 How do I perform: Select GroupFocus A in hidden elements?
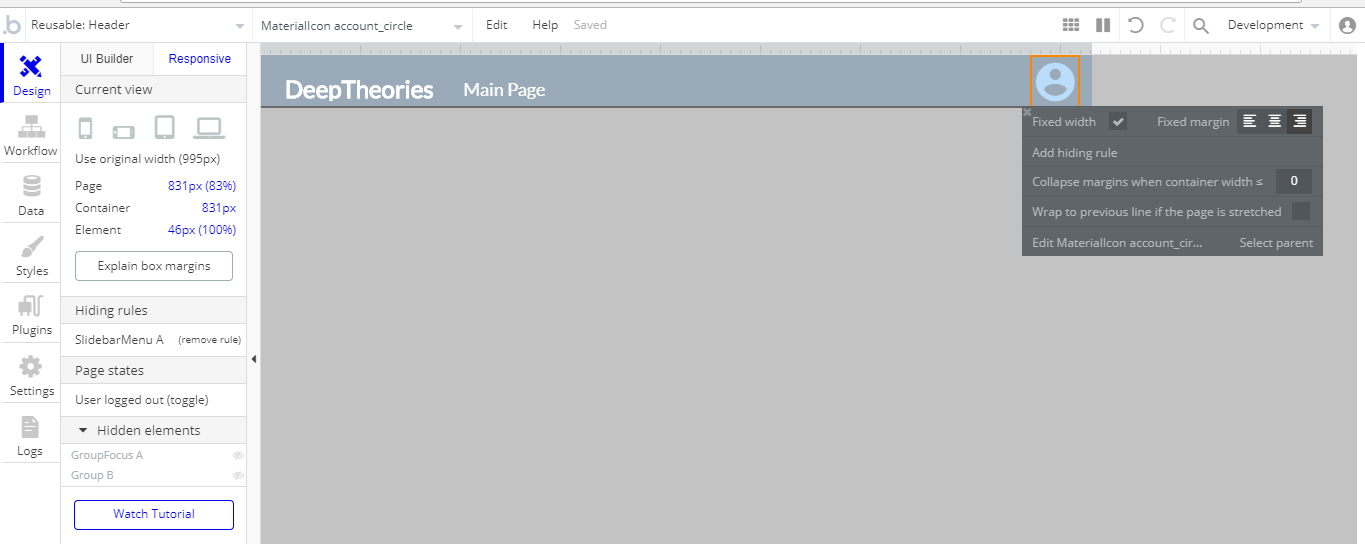coord(107,455)
